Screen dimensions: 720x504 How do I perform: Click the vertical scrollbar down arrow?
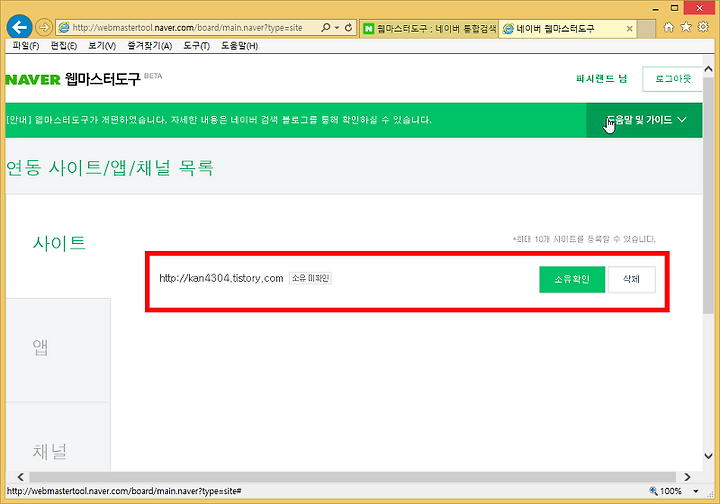709,456
